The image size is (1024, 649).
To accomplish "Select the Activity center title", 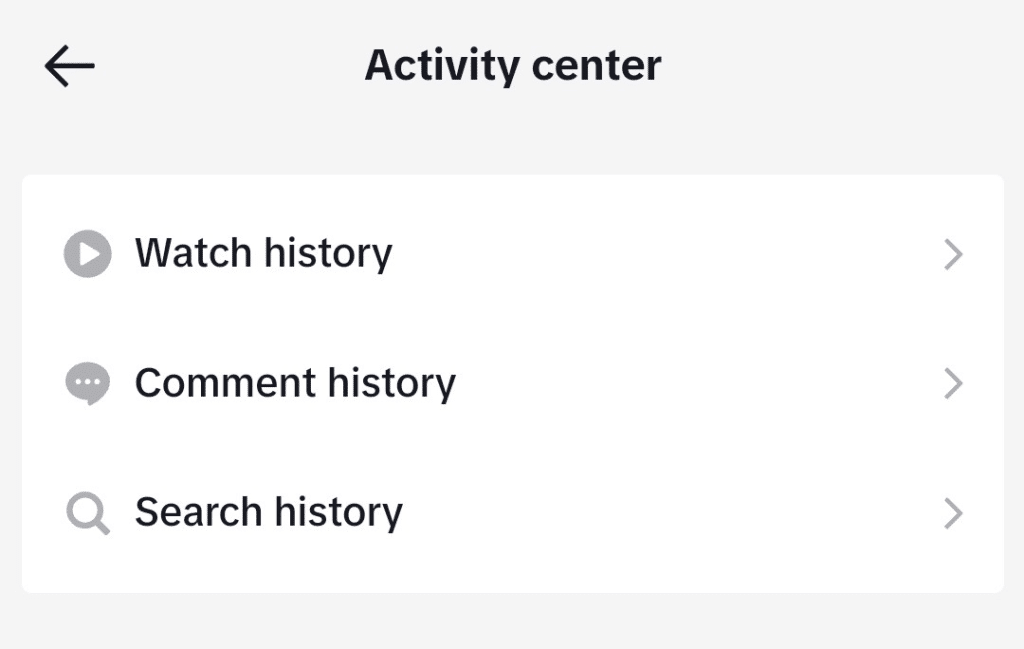I will pyautogui.click(x=512, y=64).
